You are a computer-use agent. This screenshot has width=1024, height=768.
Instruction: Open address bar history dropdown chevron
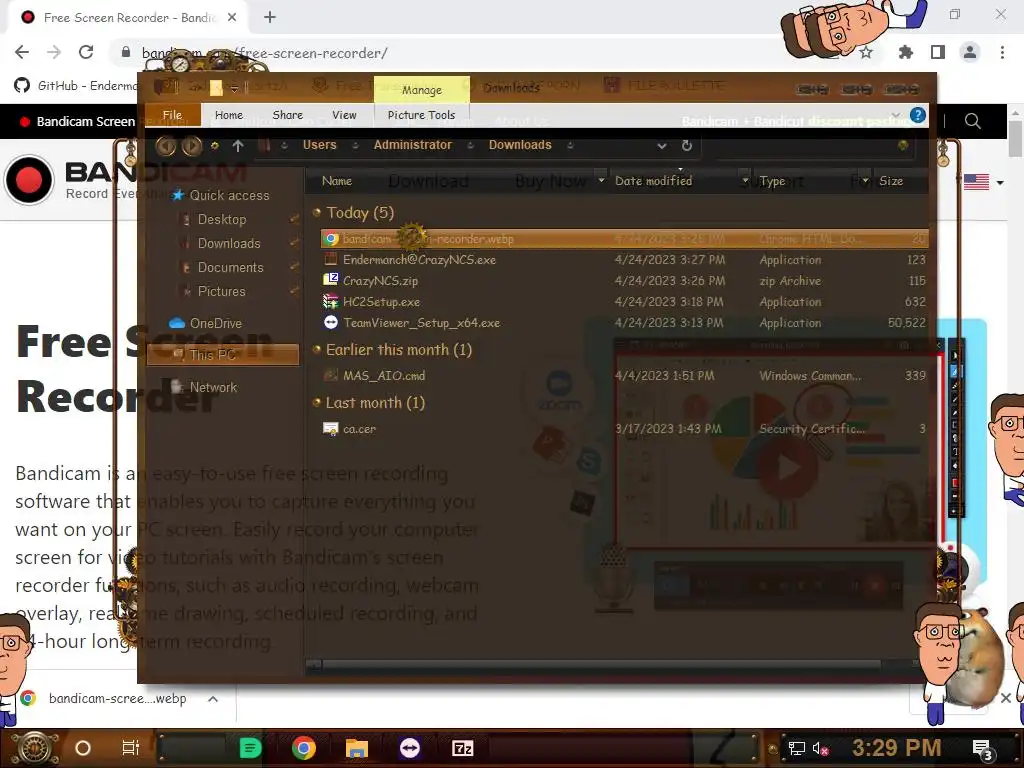coord(662,146)
